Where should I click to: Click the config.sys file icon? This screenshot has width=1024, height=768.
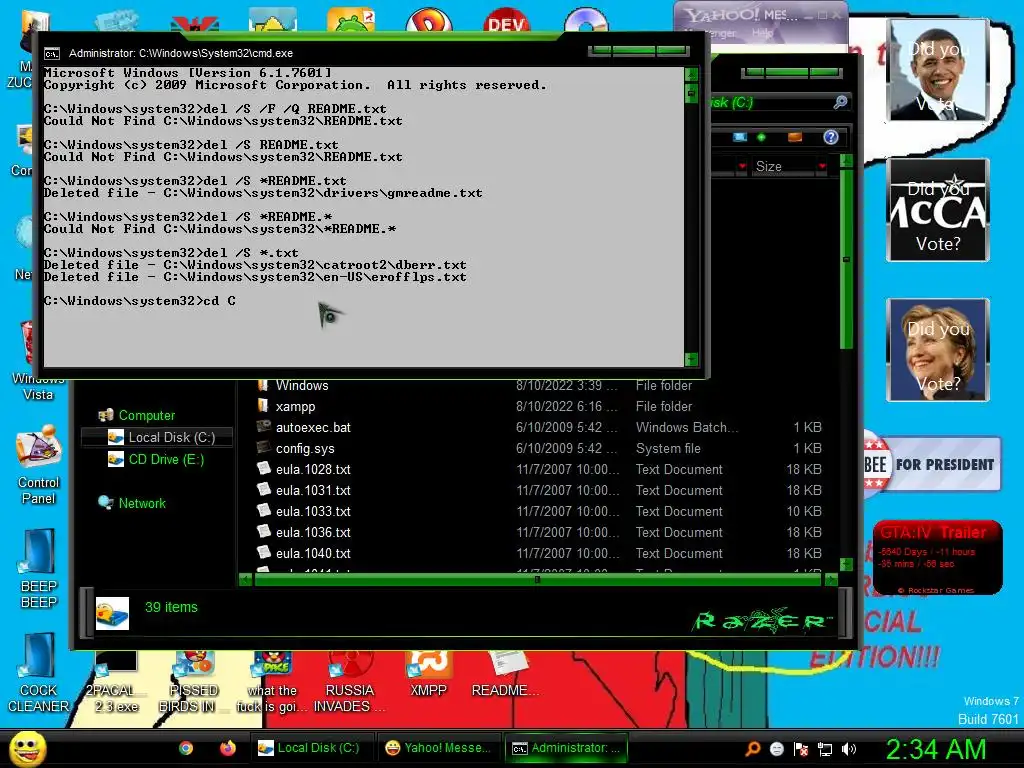[264, 448]
